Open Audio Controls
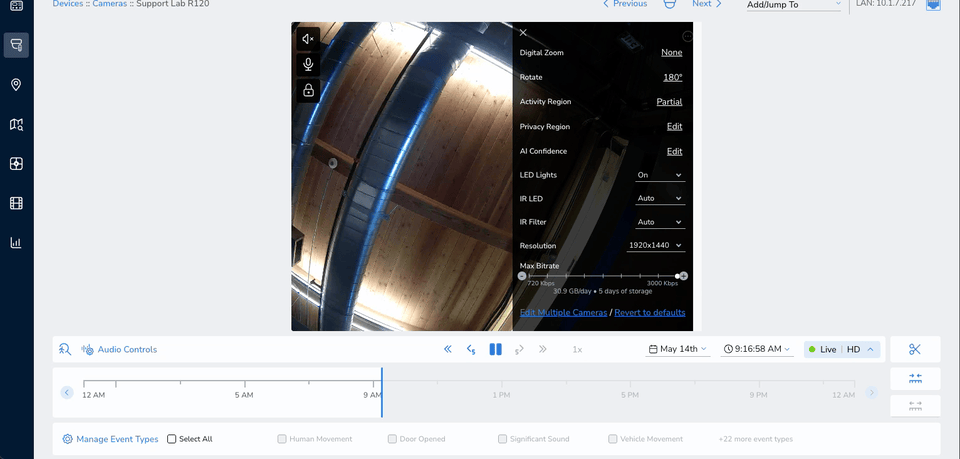Screen dimensions: 960x459 (119, 349)
